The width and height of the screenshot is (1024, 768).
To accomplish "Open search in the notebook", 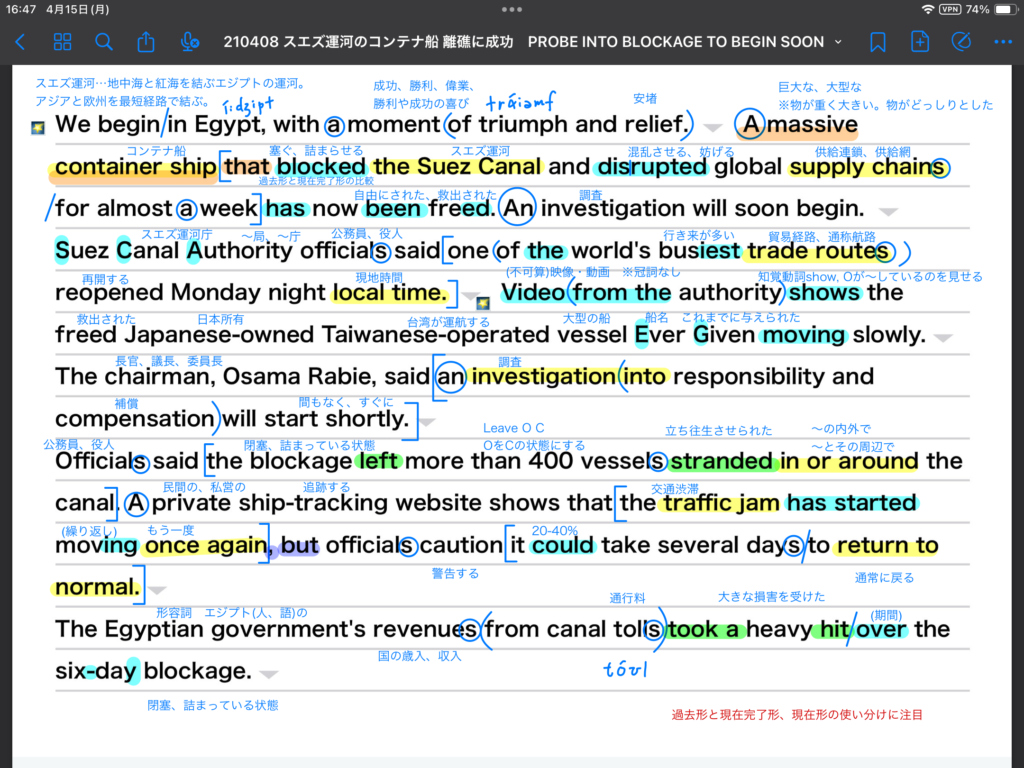I will click(103, 42).
